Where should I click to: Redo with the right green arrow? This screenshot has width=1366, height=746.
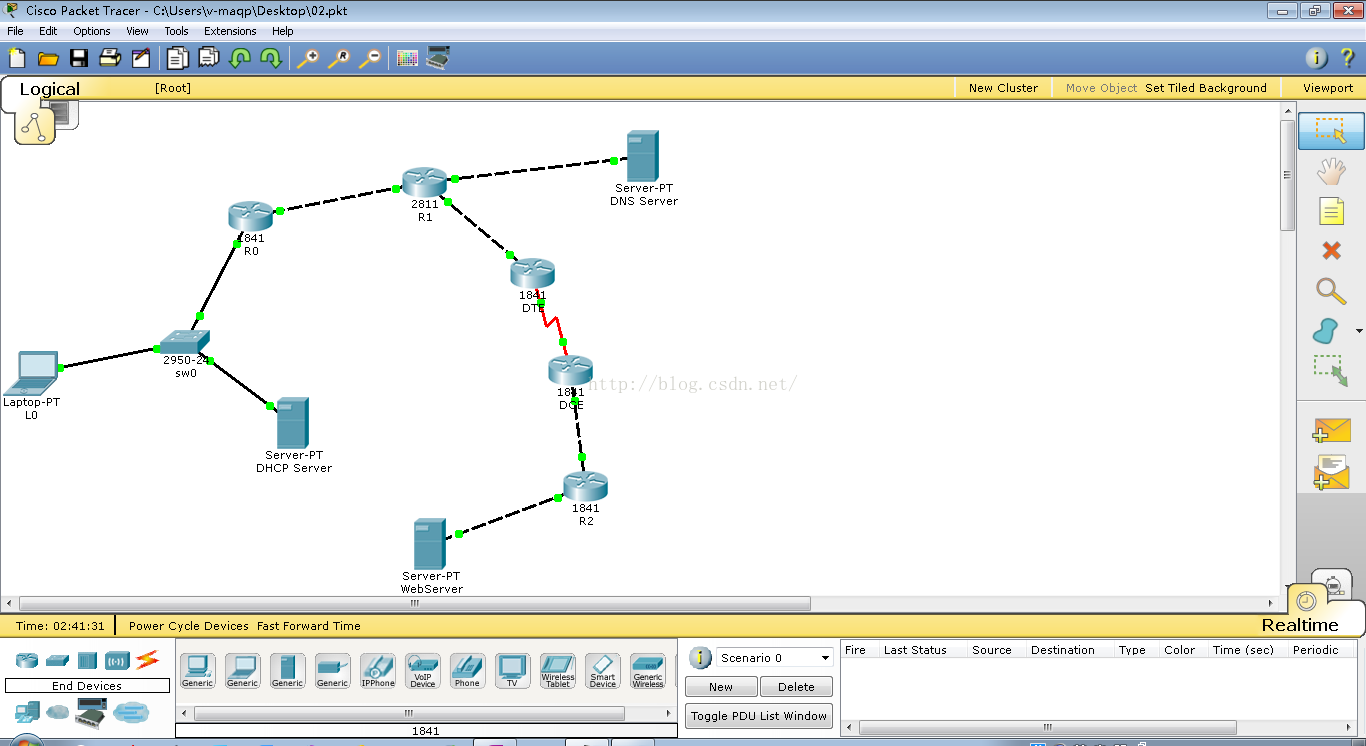click(271, 59)
